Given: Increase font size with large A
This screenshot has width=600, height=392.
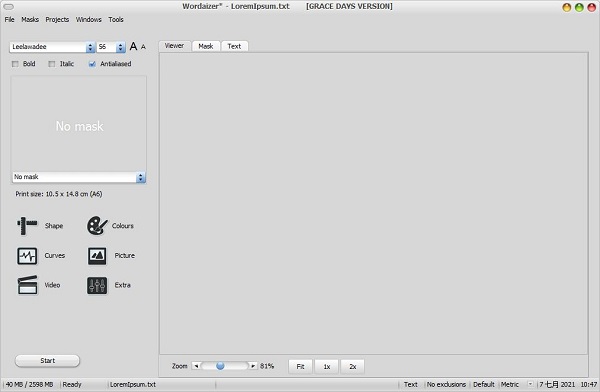Looking at the screenshot, I should click(x=133, y=46).
